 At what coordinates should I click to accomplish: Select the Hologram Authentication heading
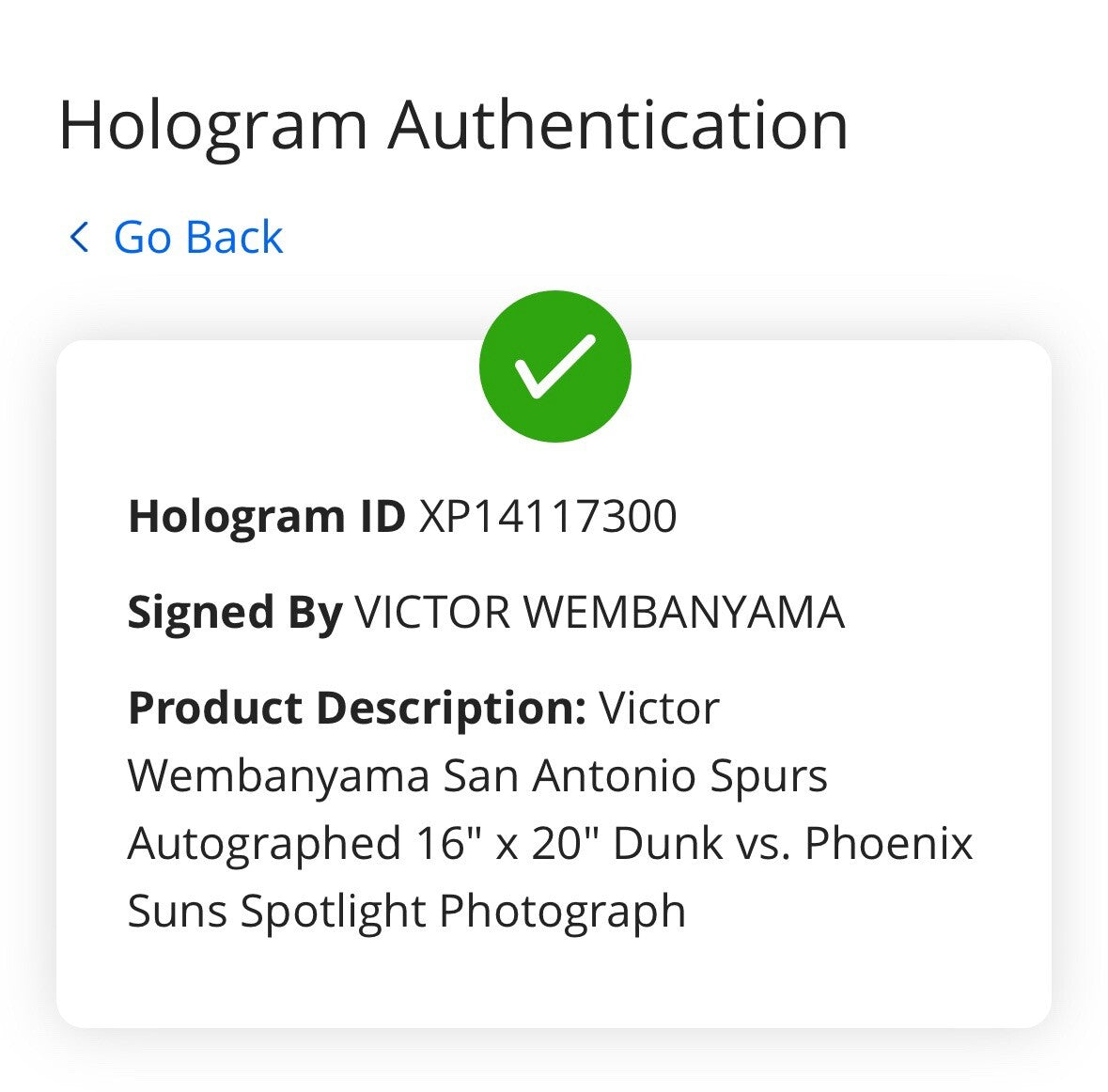coord(453,127)
